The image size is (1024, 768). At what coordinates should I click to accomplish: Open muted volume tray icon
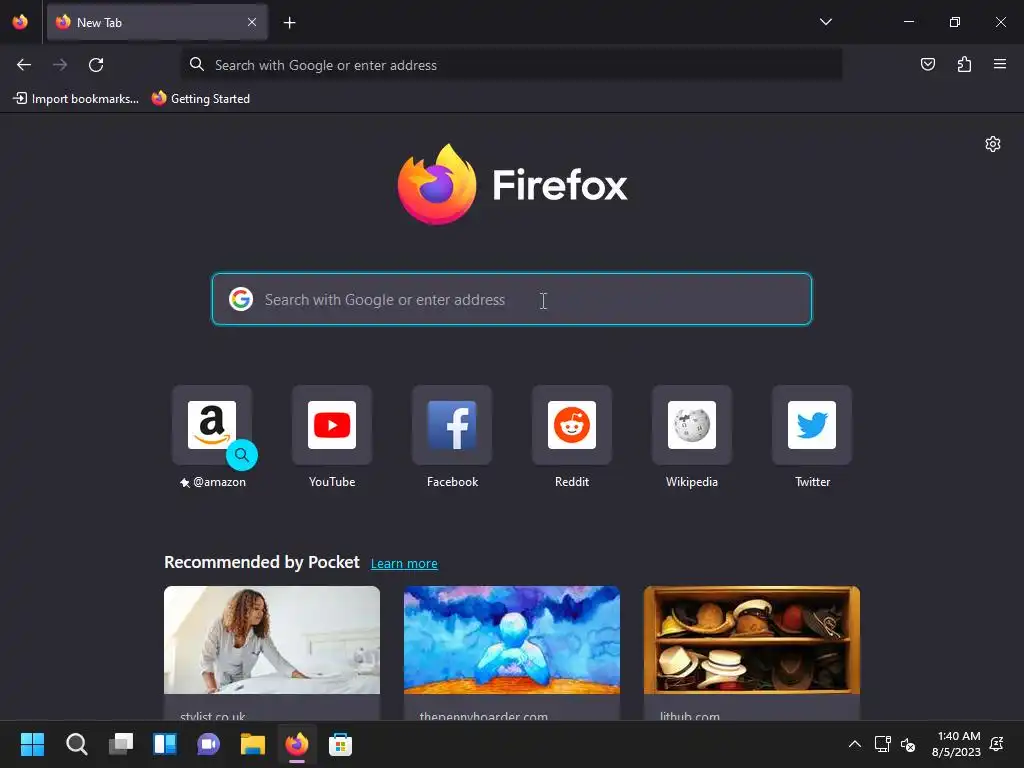[908, 744]
